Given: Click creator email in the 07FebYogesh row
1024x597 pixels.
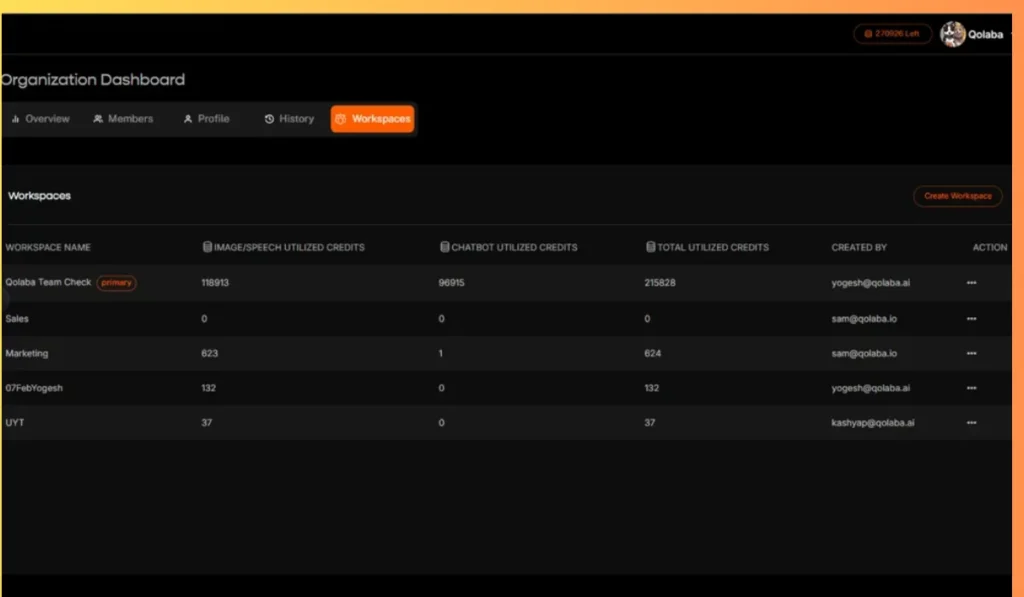Looking at the screenshot, I should pos(871,388).
